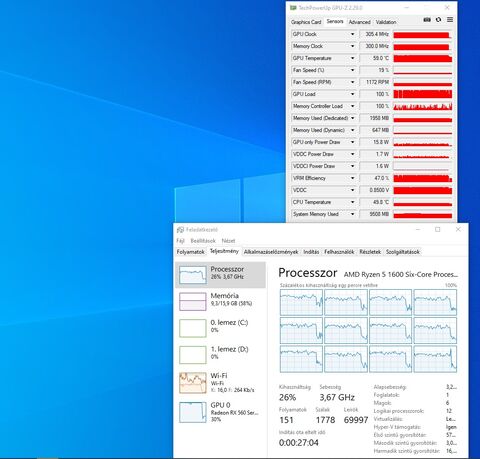Select 1. lemez (D:) in sidebar
Image resolution: width=480 pixels, height=459 pixels.
click(220, 355)
